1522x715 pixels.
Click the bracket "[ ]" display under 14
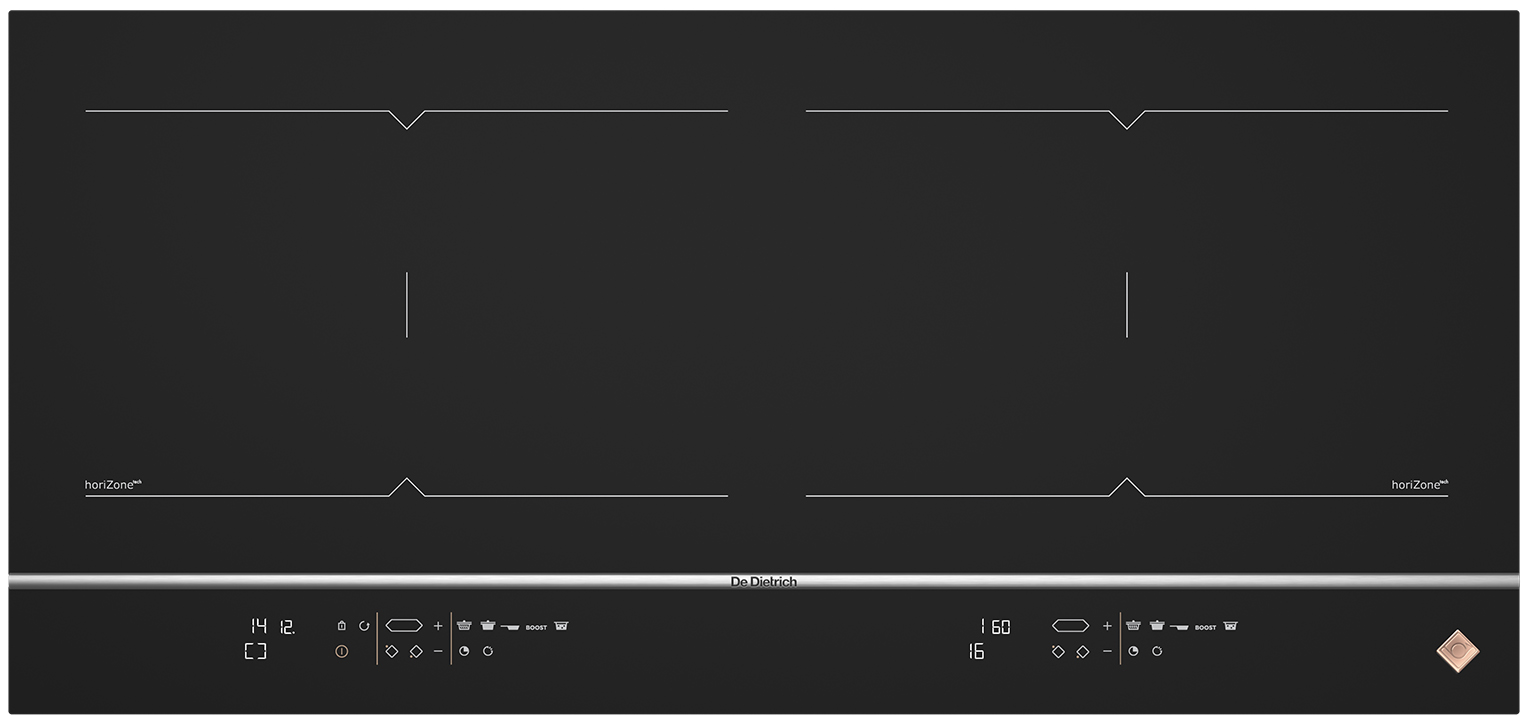pos(256,651)
